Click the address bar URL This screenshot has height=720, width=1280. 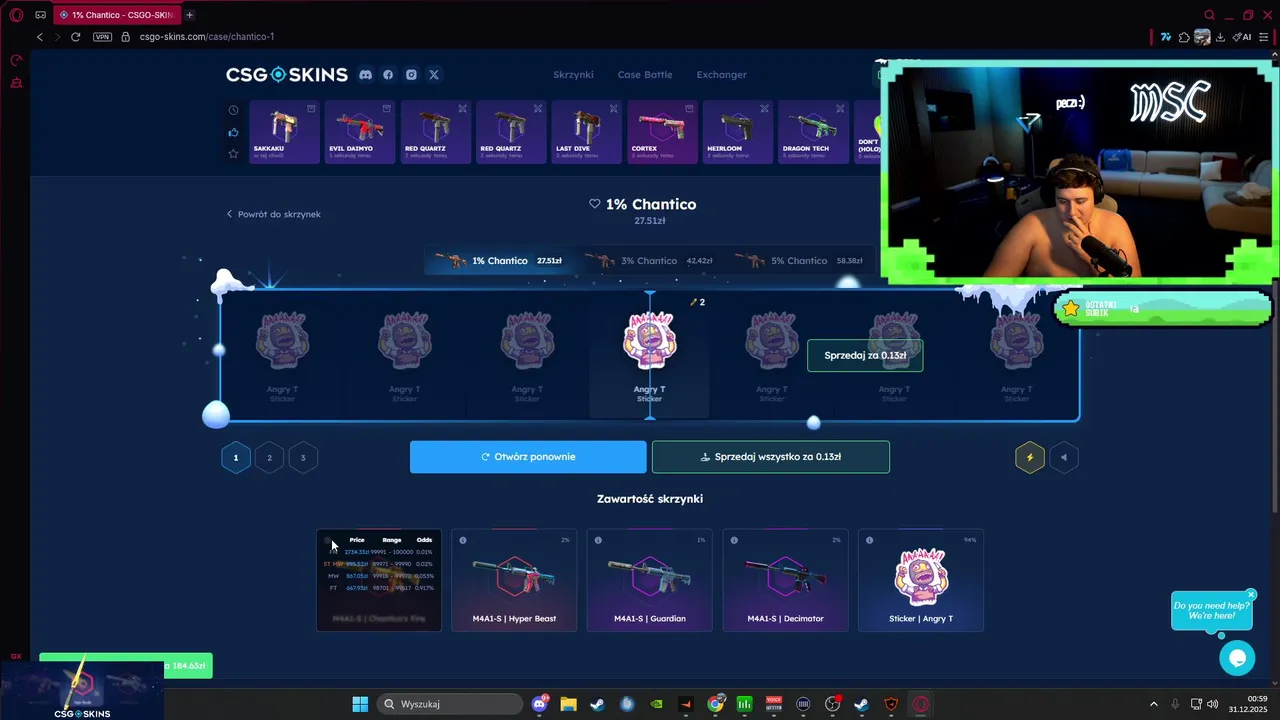pos(207,37)
